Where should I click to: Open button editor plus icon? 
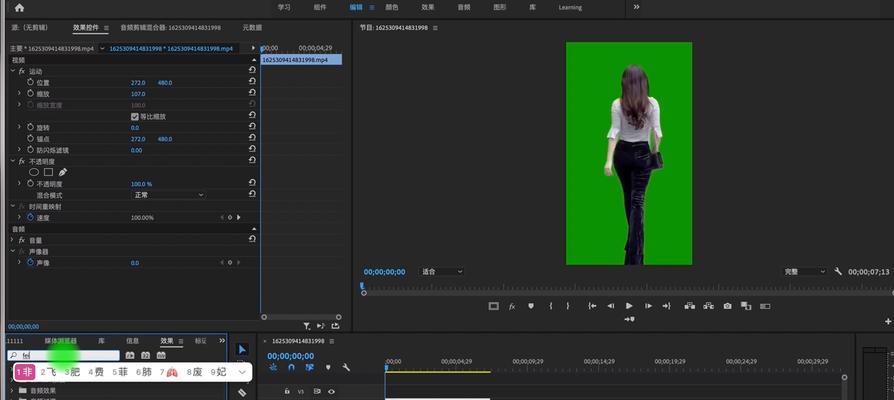coord(889,320)
